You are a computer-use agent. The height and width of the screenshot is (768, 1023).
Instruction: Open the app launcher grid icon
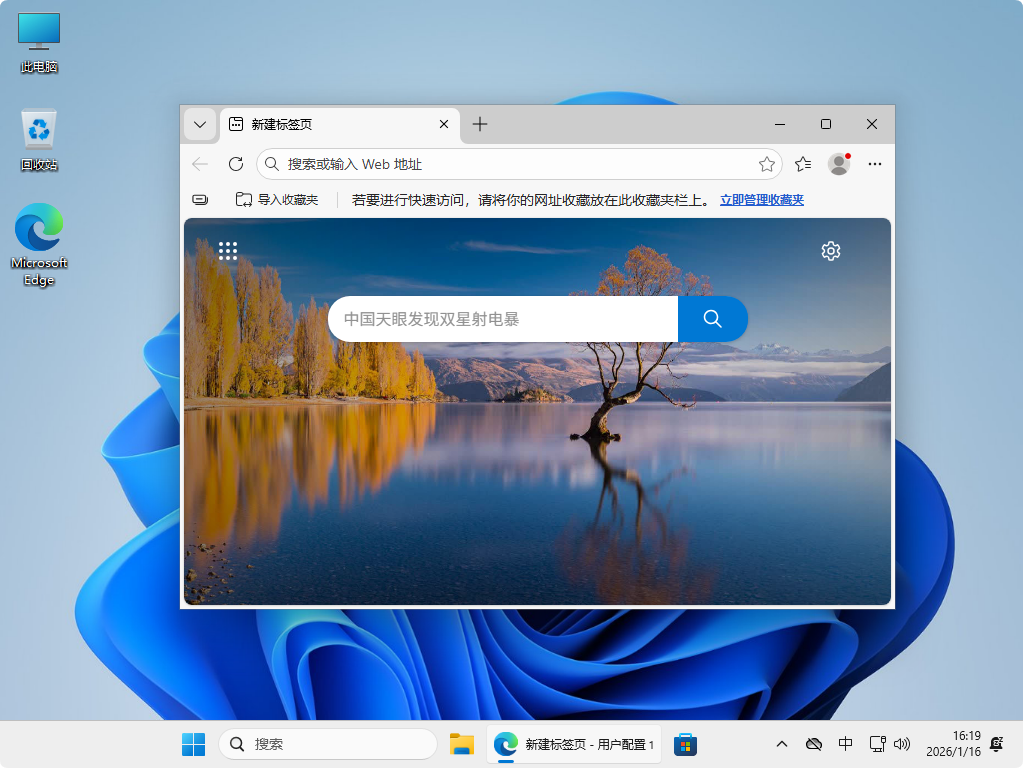pyautogui.click(x=228, y=251)
